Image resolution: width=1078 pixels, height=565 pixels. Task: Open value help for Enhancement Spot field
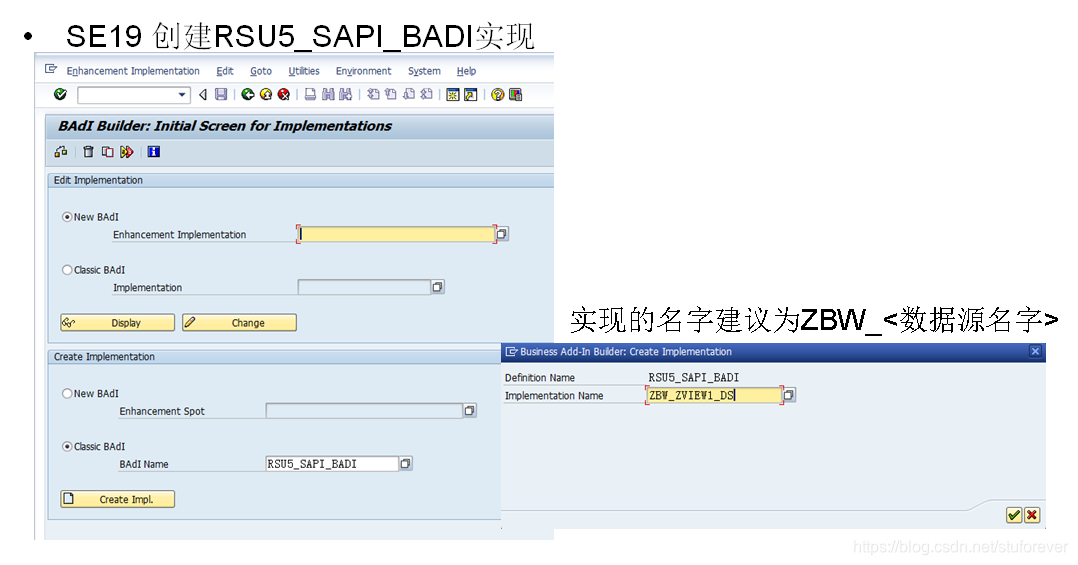point(470,411)
